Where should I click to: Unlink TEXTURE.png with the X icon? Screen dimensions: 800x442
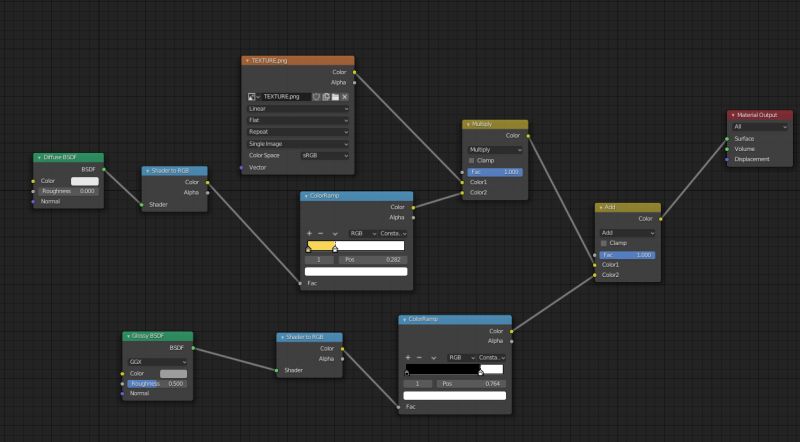point(345,96)
